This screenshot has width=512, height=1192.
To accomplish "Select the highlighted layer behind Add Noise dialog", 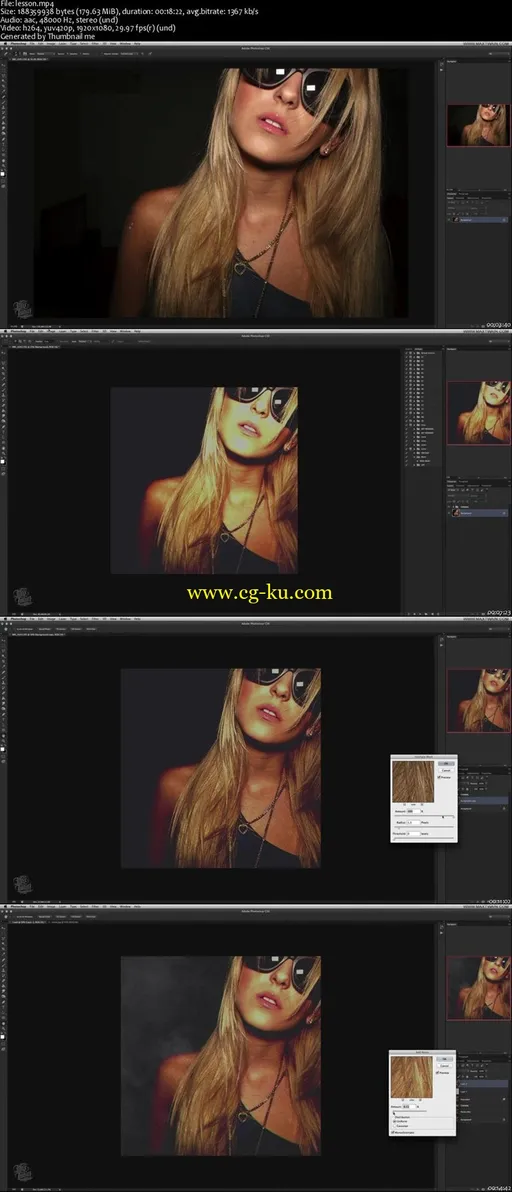I will pyautogui.click(x=483, y=1083).
